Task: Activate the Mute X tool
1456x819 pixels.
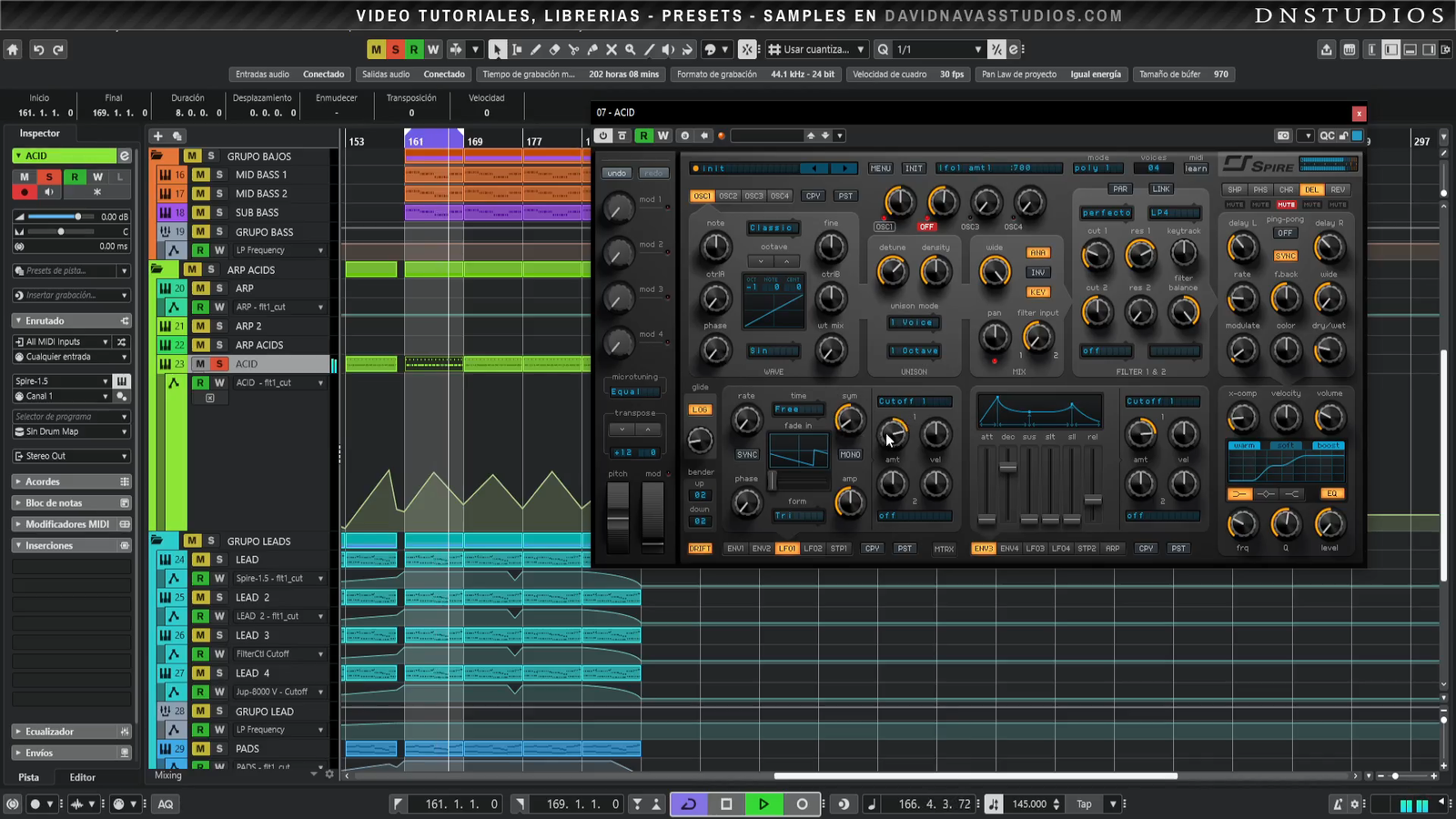Action: tap(612, 50)
